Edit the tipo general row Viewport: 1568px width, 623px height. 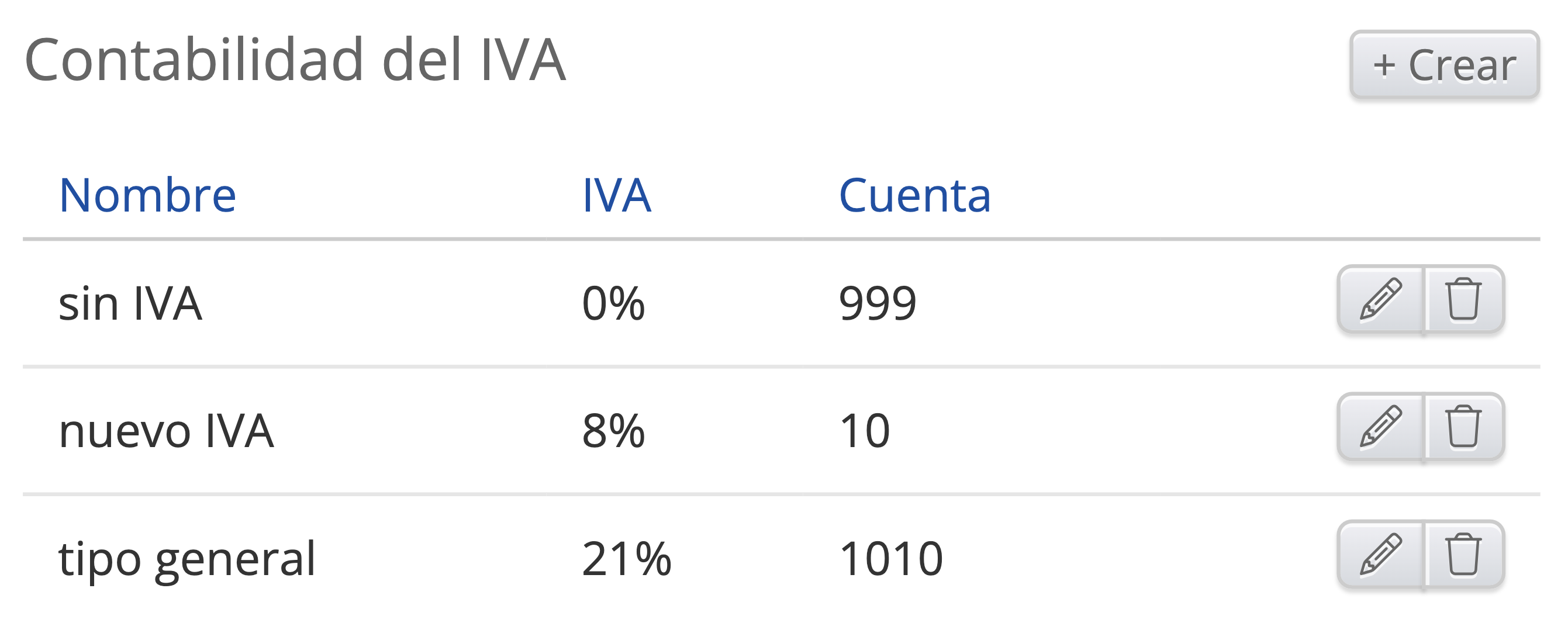click(1380, 555)
